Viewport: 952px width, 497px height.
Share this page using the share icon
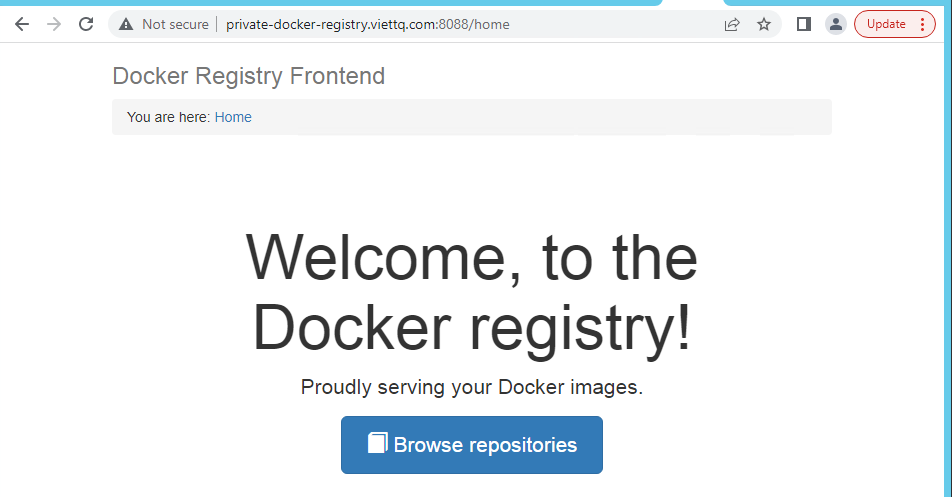click(732, 24)
